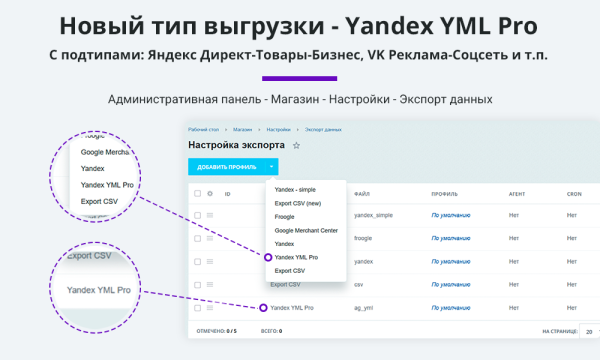Click Нет under АГЕНТ in froogle row

514,238
